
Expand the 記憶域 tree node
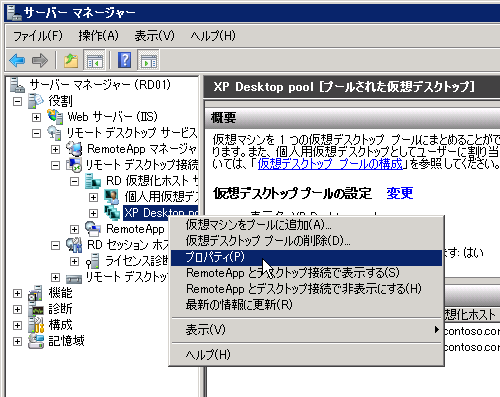point(17,341)
